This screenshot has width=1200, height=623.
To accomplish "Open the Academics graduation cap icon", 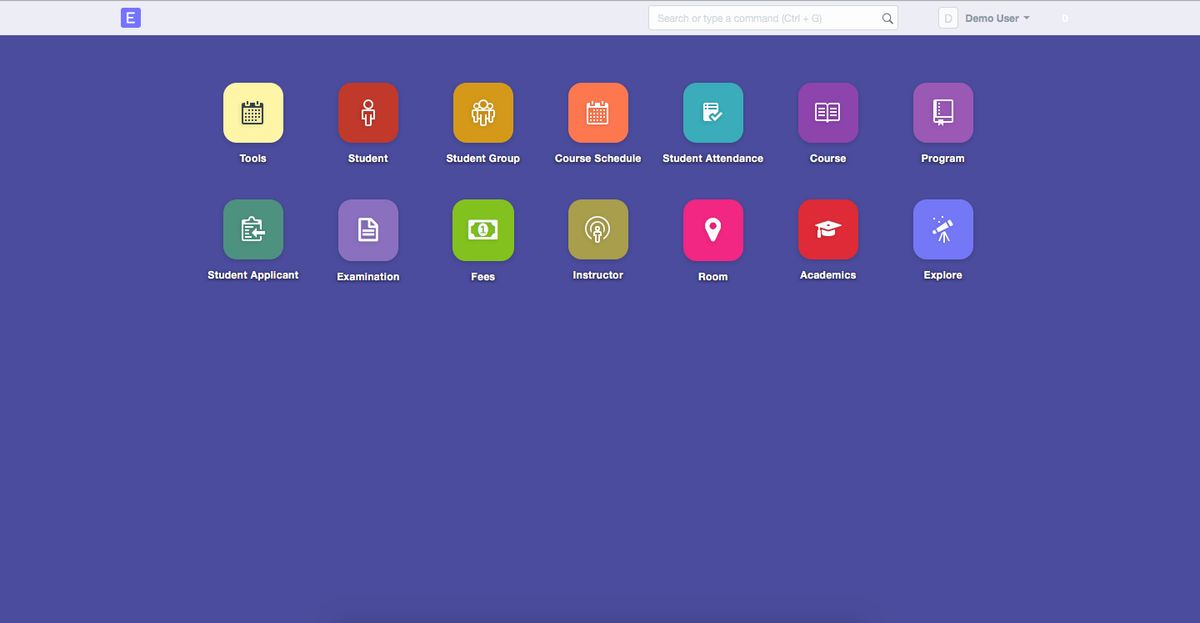I will (x=828, y=228).
